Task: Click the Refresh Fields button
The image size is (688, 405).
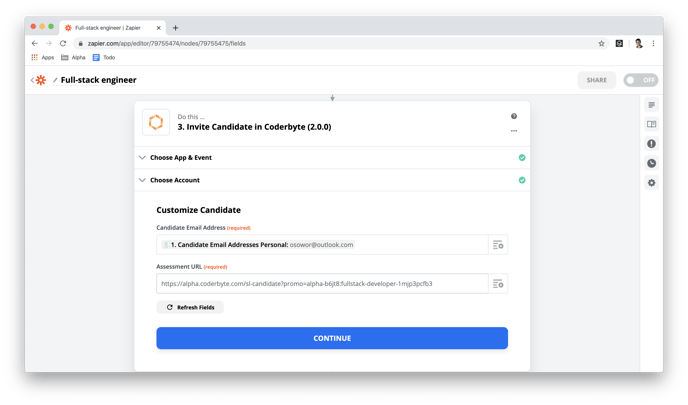Action: pyautogui.click(x=190, y=307)
